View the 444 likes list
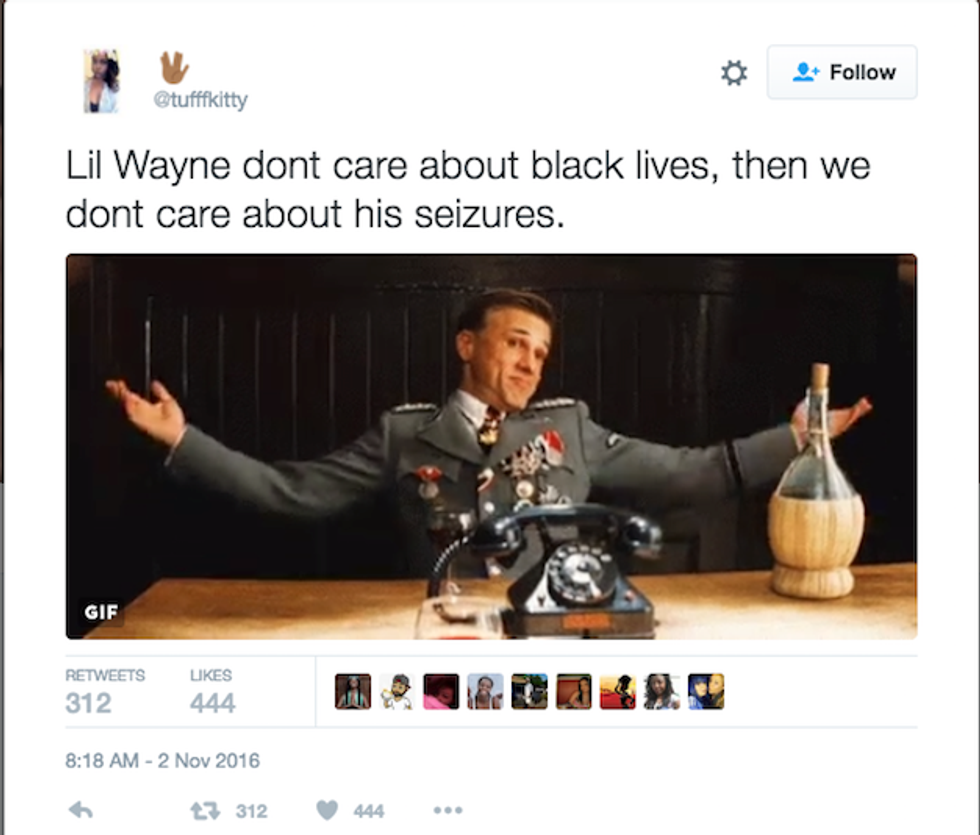 (x=212, y=692)
